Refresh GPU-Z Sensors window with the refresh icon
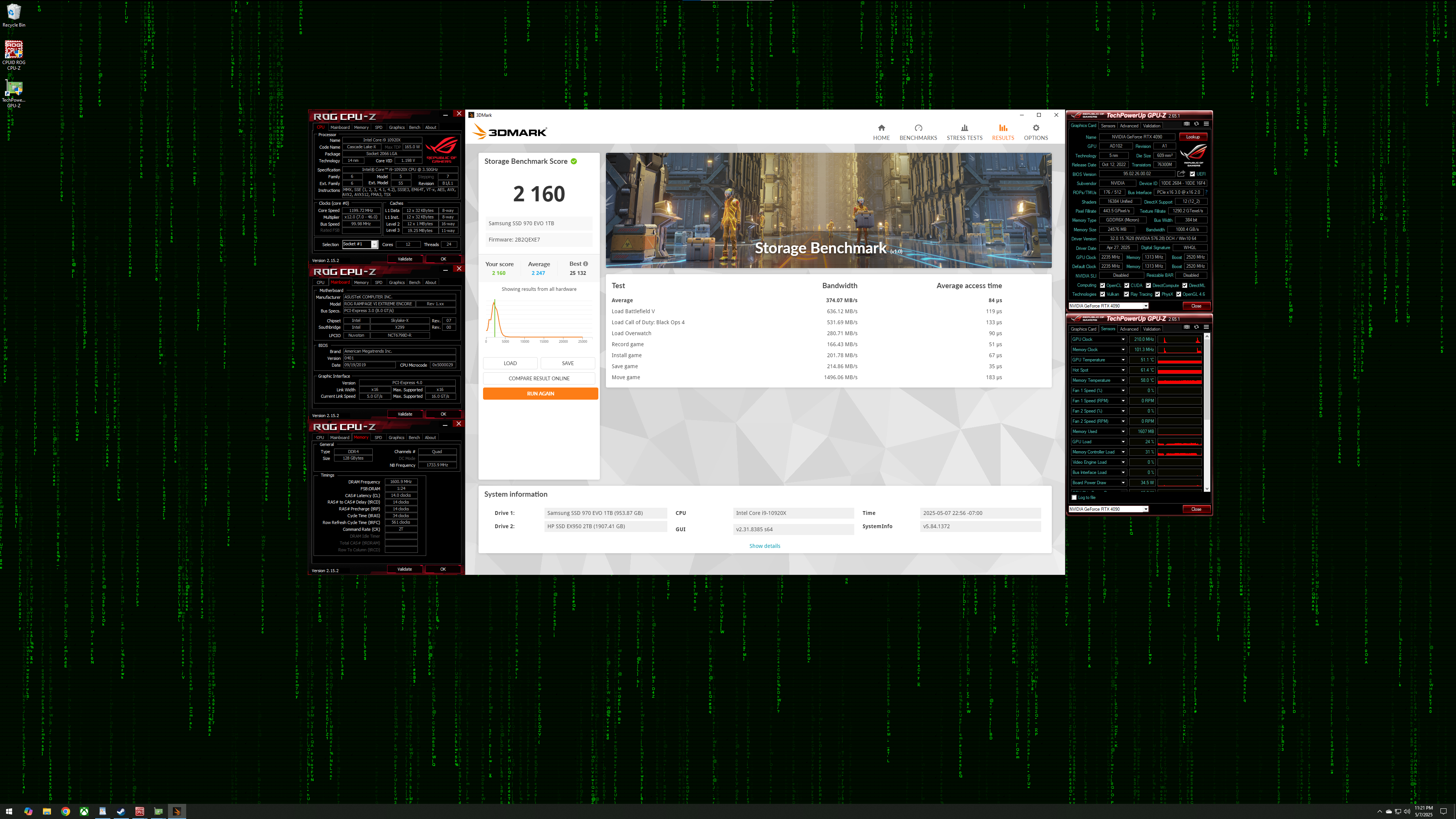 pos(1196,327)
